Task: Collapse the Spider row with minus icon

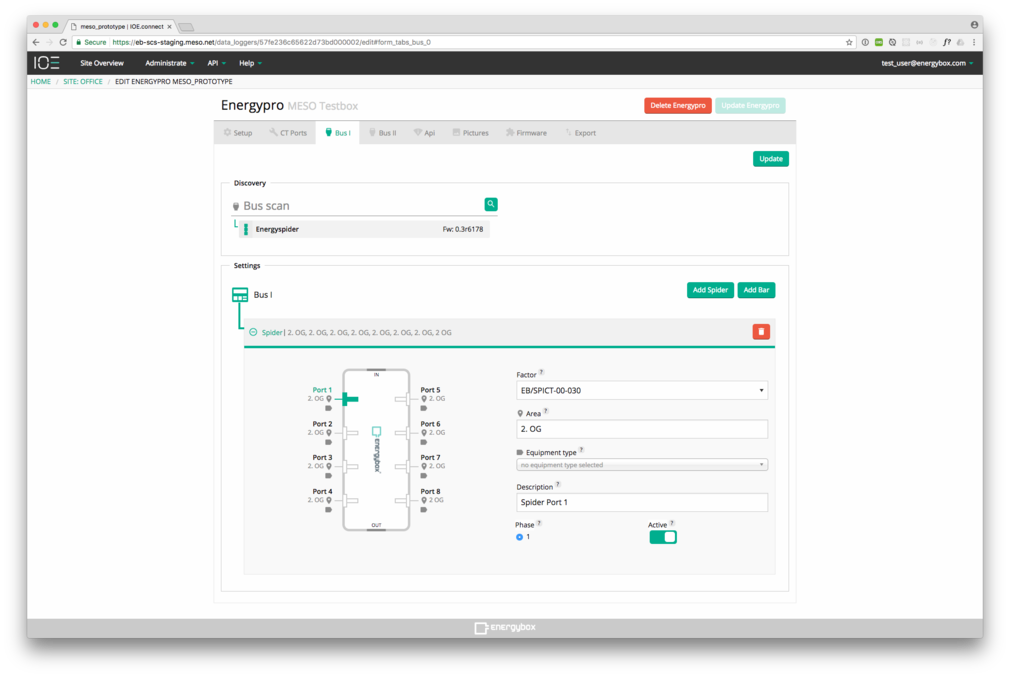Action: pos(253,332)
